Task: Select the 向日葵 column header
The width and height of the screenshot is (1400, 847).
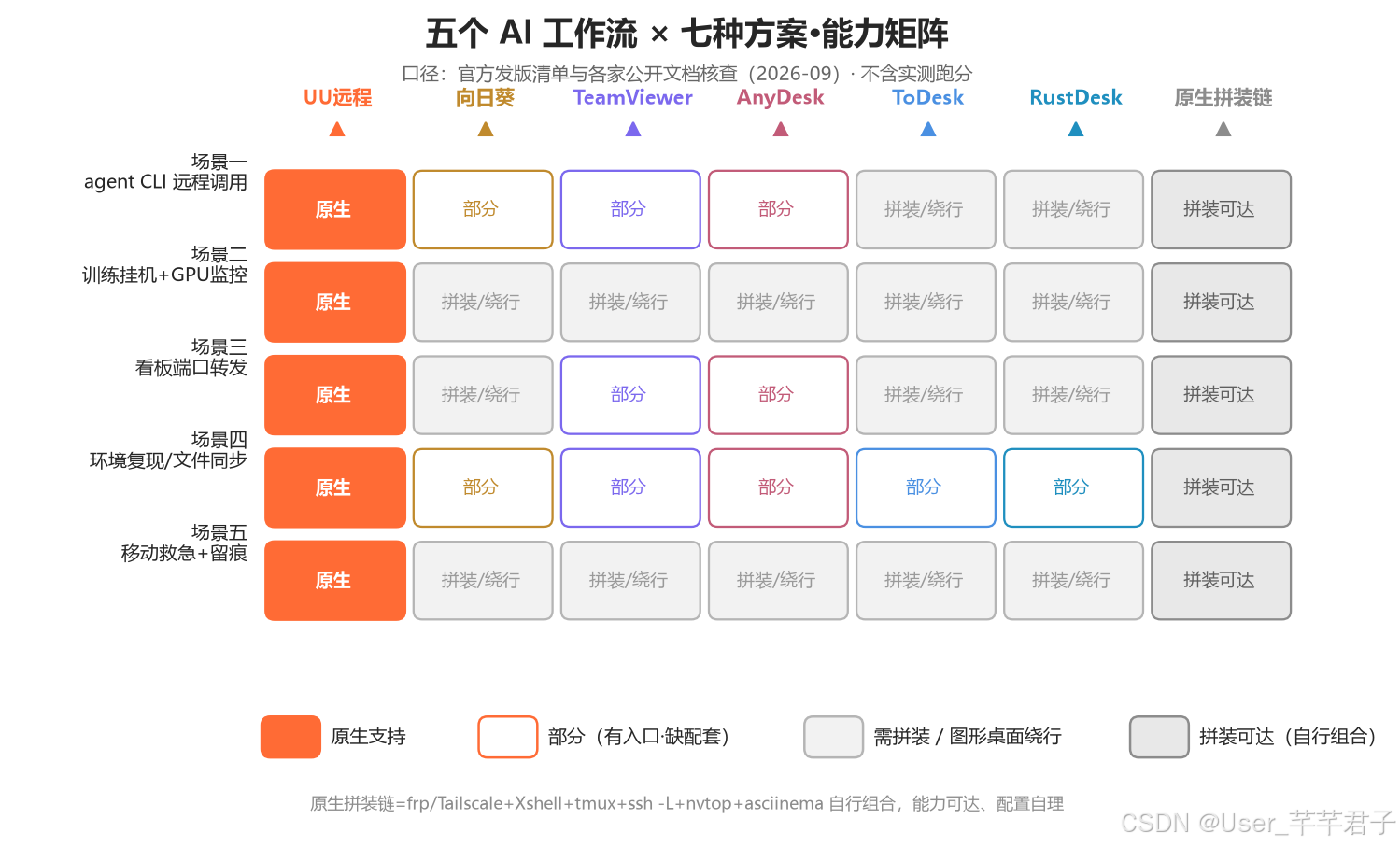Action: click(485, 98)
